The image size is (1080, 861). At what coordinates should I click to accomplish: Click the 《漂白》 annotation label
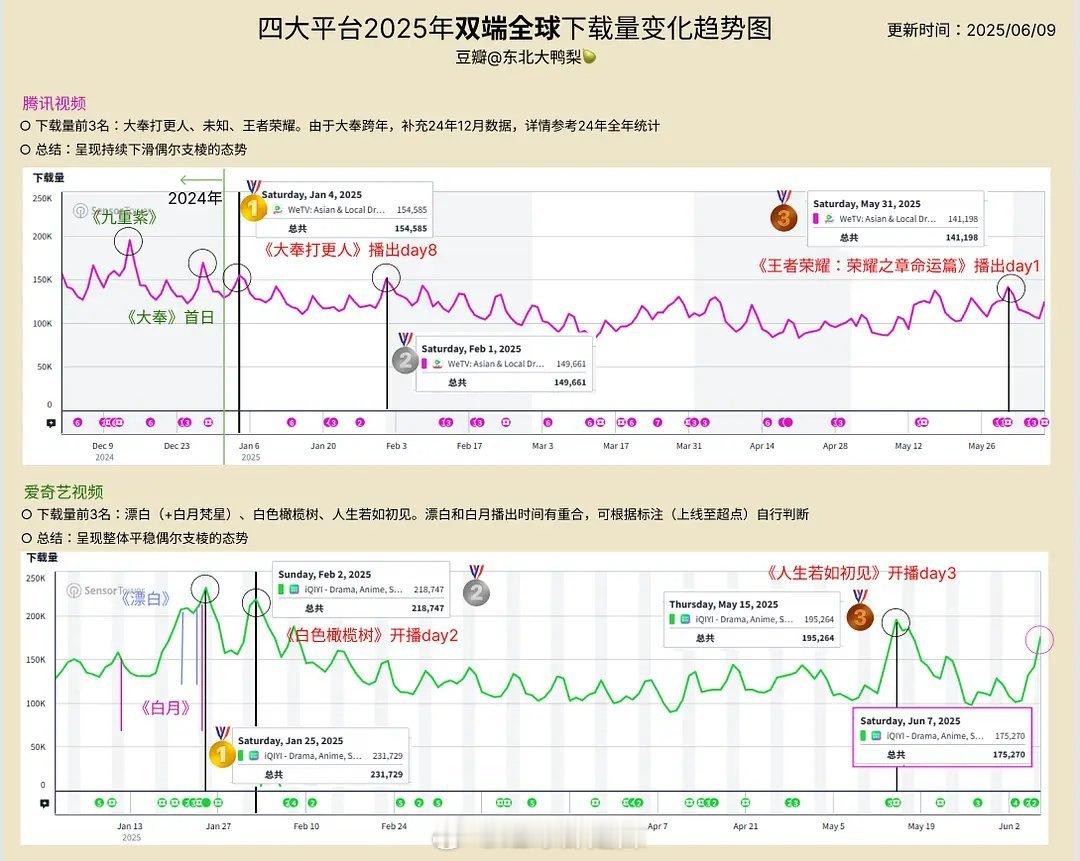(x=145, y=598)
